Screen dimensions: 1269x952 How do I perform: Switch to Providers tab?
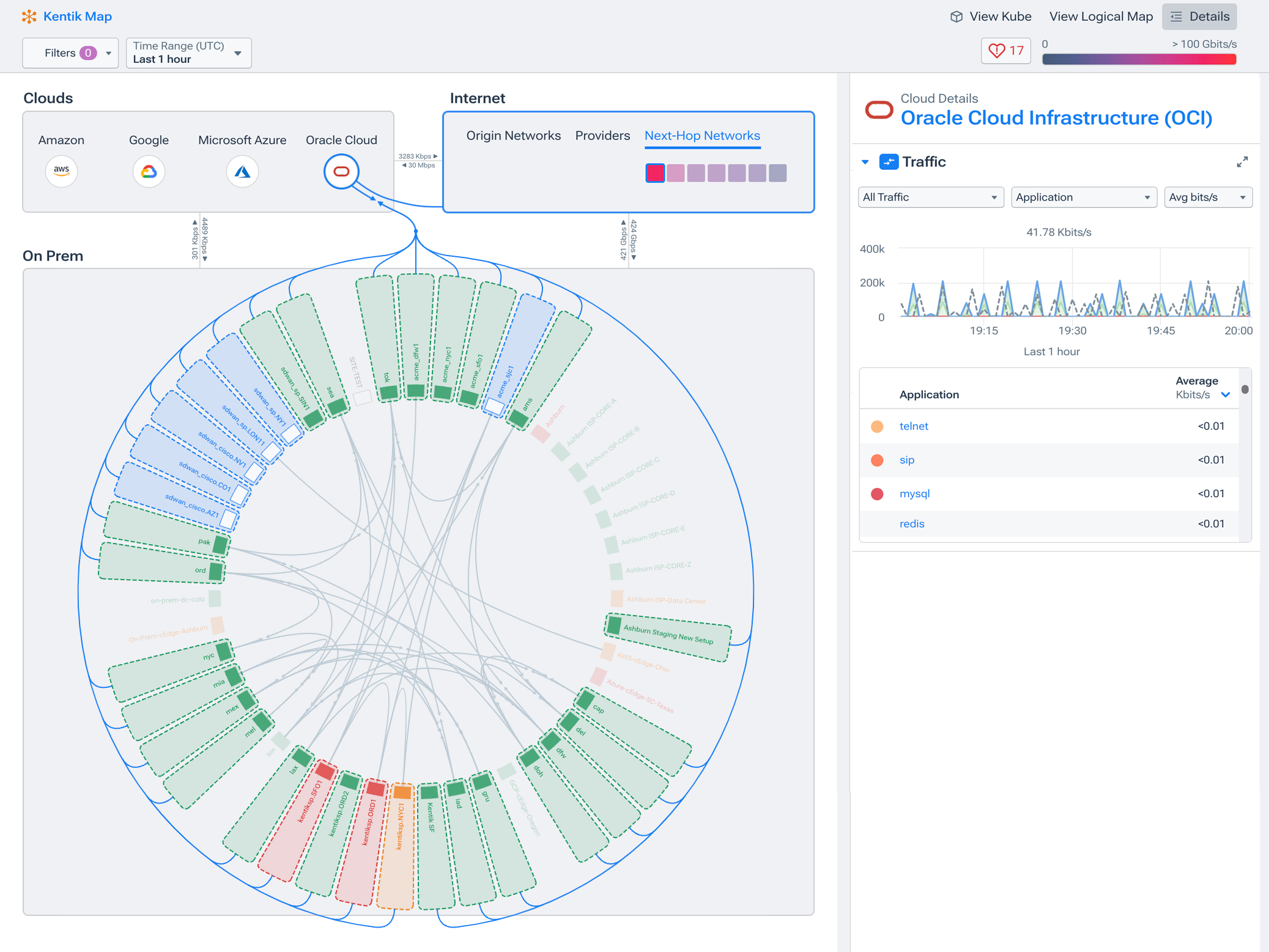point(602,136)
